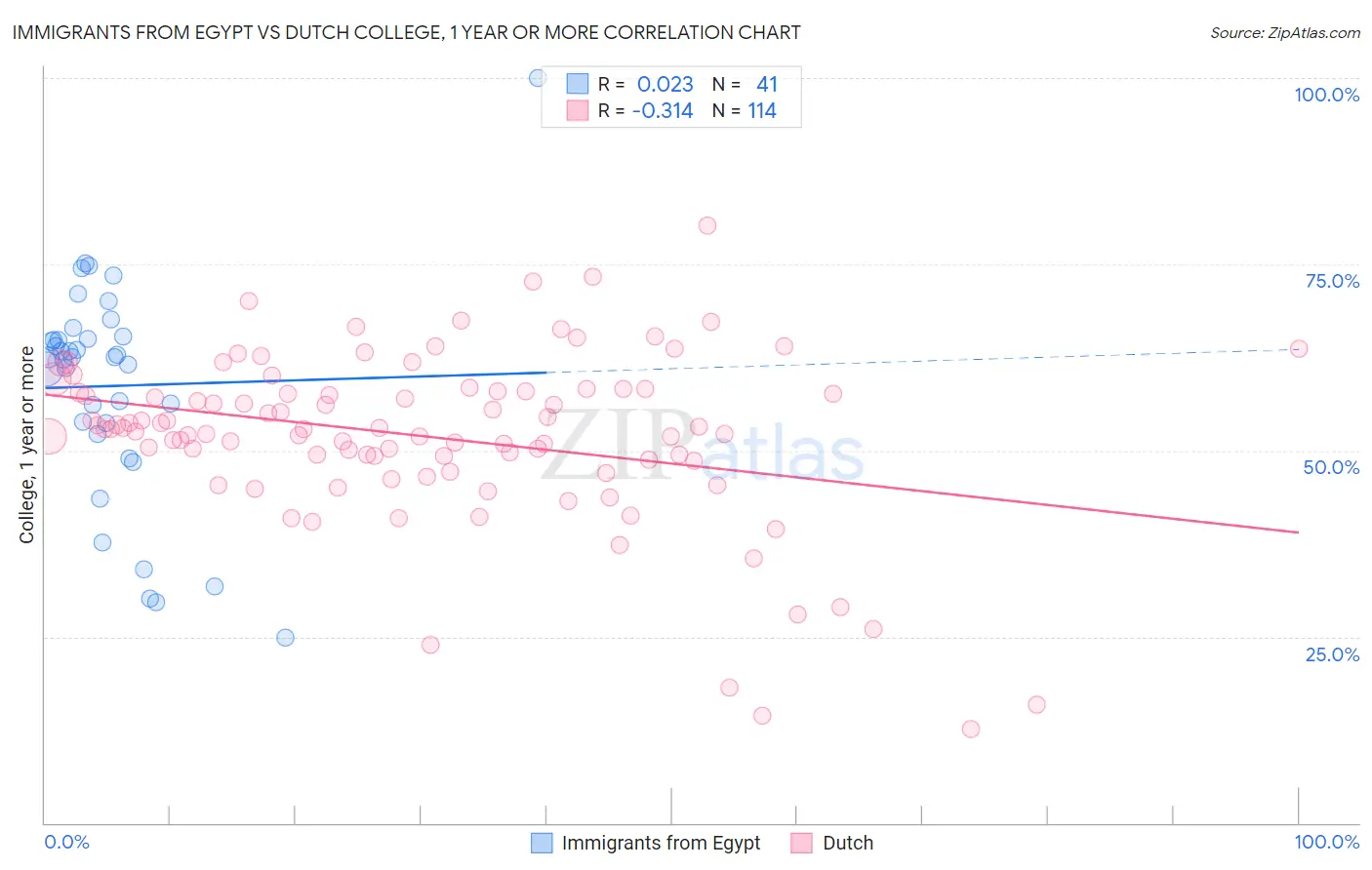The image size is (1372, 870).
Task: Click the College, 1 year or more axis title
Action: (26, 445)
